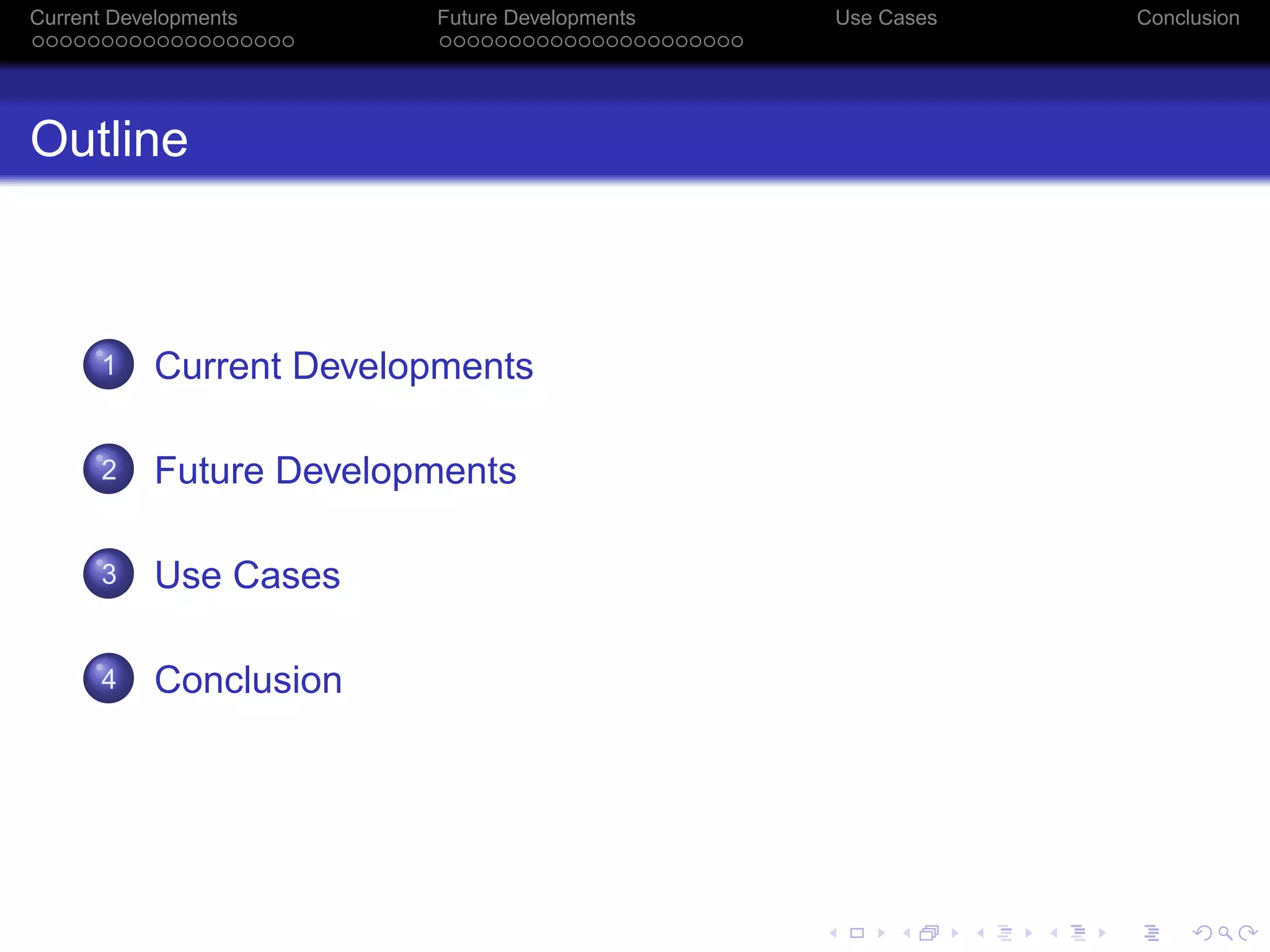Viewport: 1270px width, 952px height.
Task: Click the next slide arrow beside rectangle icon
Action: (881, 933)
